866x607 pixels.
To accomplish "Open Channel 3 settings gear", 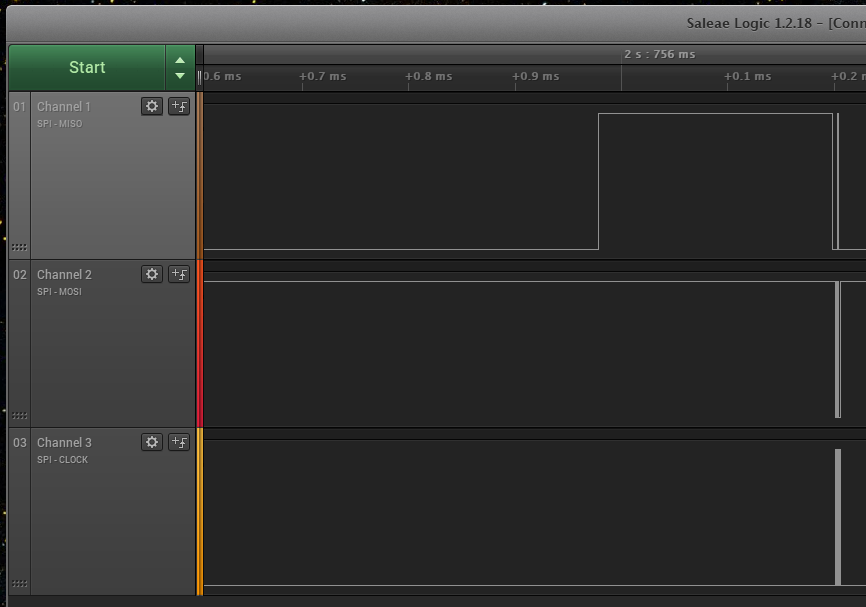I will tap(152, 442).
